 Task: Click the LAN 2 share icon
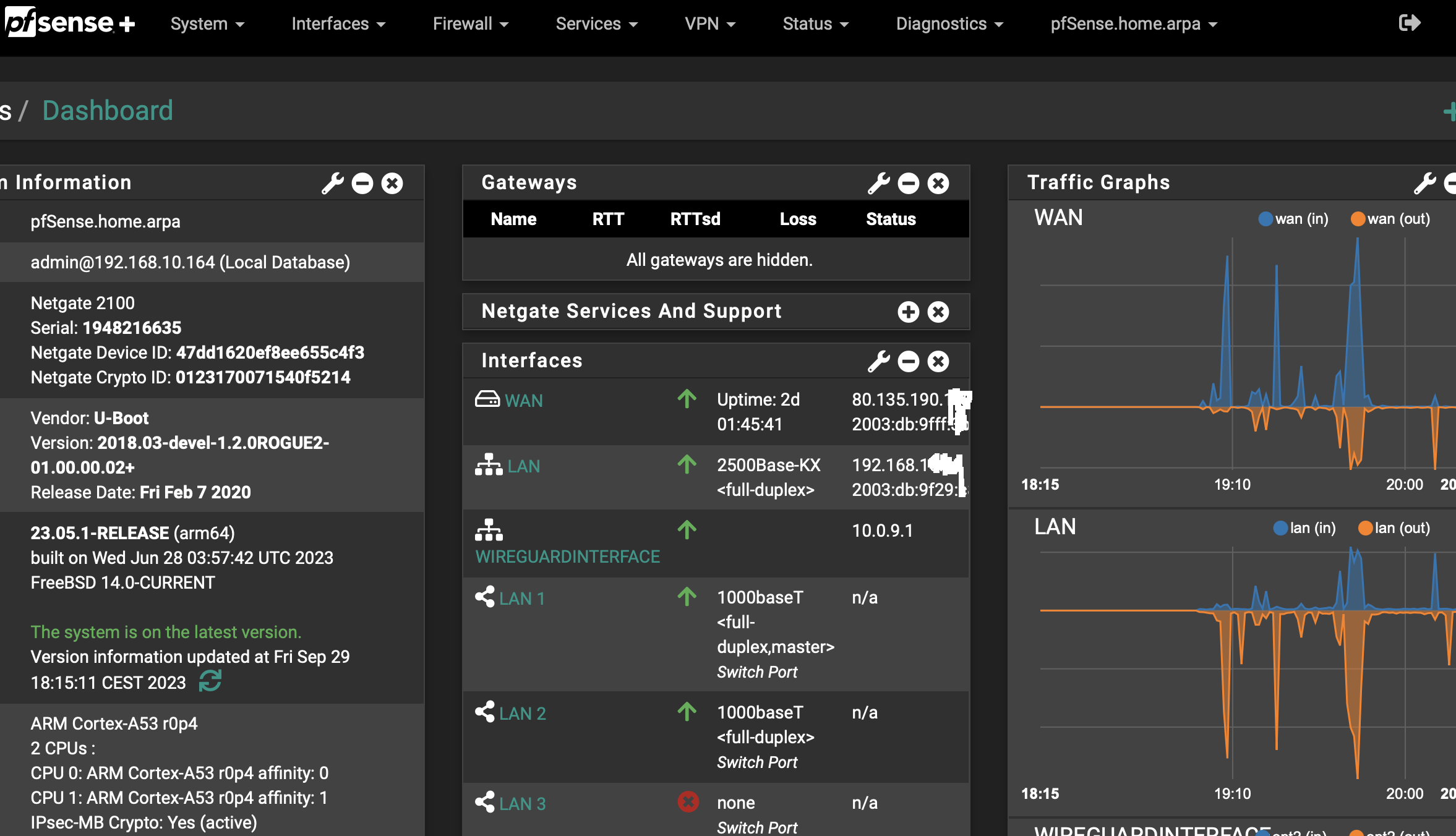tap(485, 712)
